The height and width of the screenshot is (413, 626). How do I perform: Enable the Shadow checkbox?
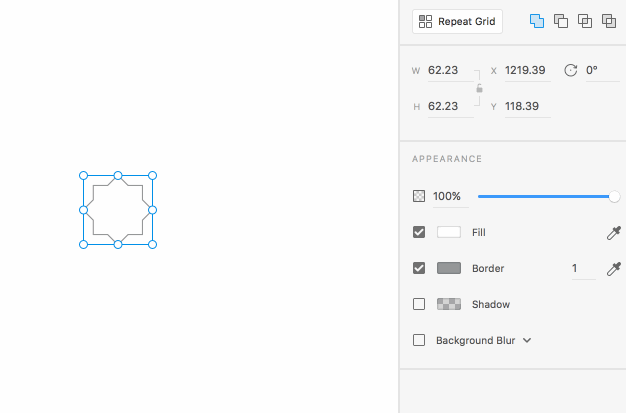(x=419, y=304)
